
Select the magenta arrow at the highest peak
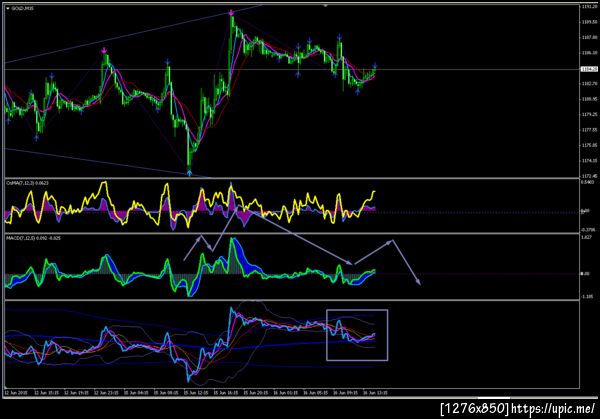[232, 13]
